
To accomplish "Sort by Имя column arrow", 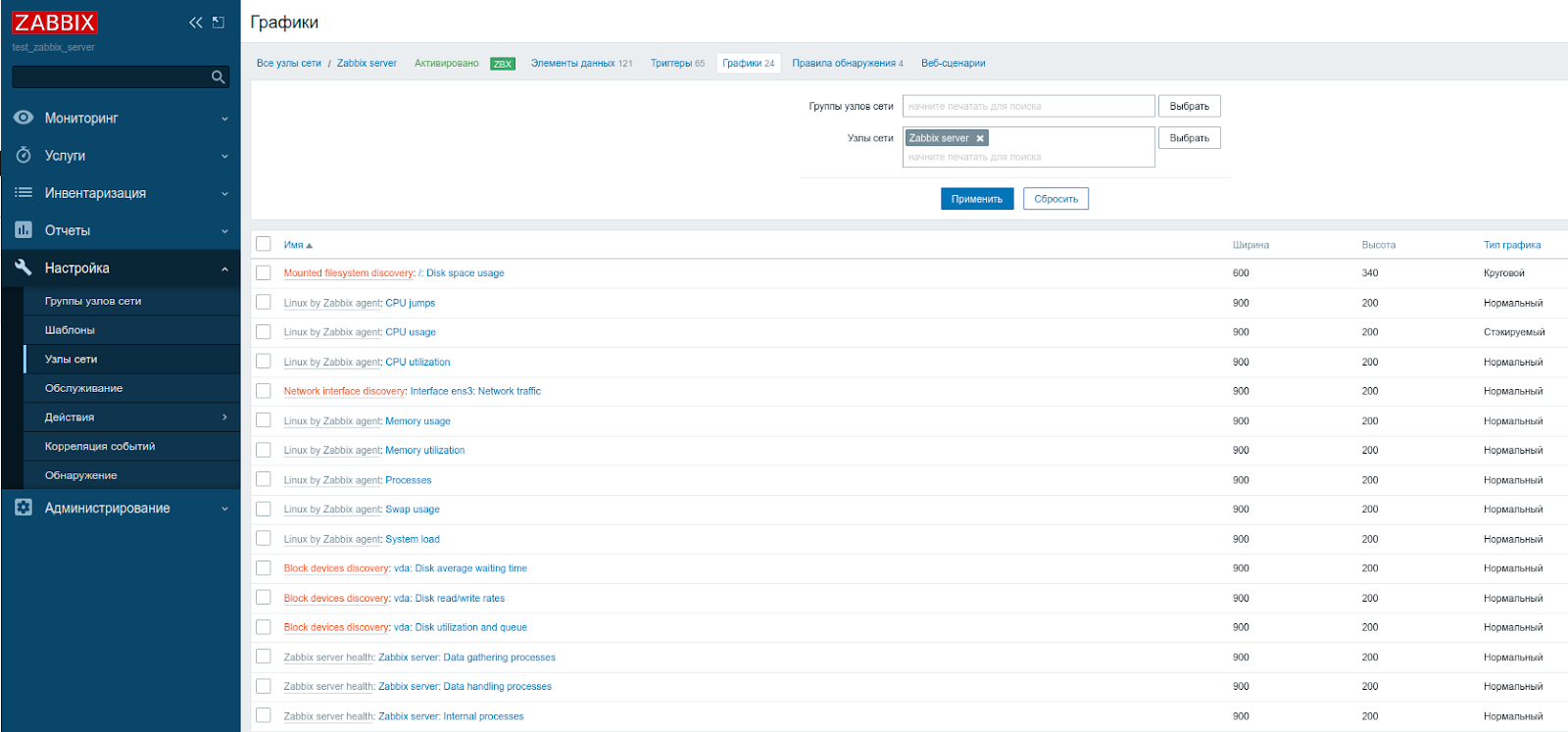I will [x=310, y=246].
